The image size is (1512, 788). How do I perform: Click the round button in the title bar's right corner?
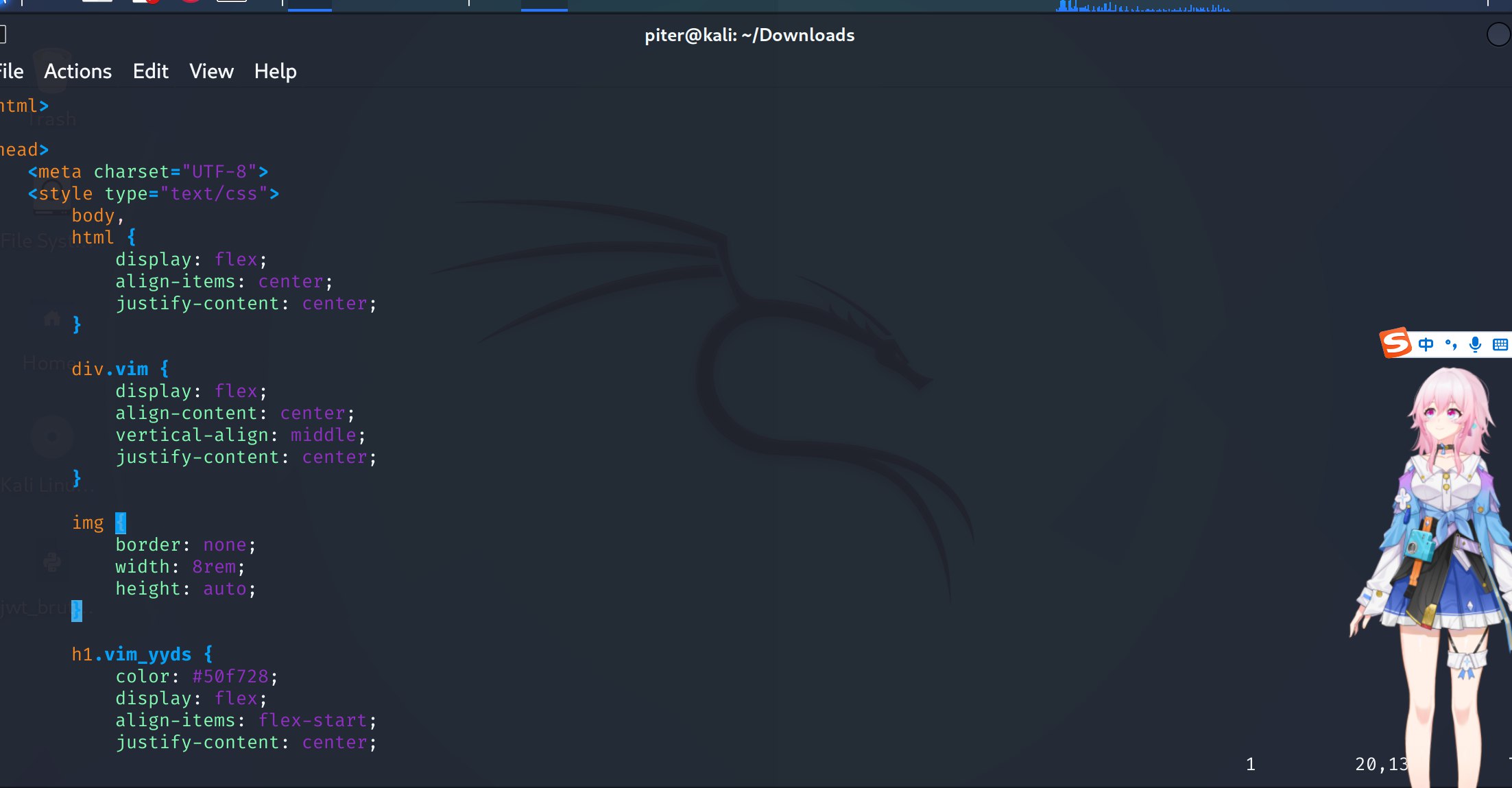coord(1498,34)
